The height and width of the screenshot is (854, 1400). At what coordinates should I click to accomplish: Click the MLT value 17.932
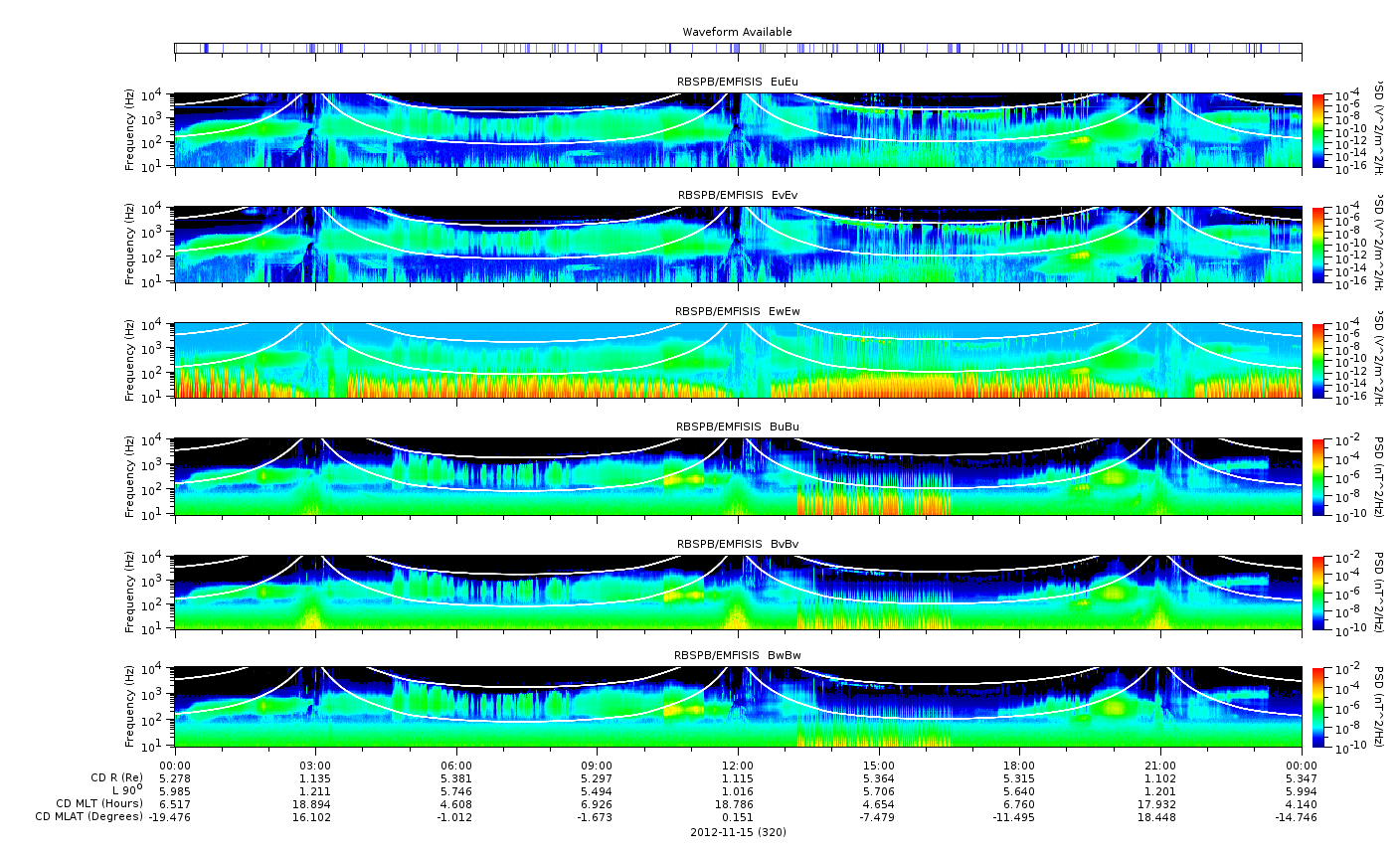1160,804
